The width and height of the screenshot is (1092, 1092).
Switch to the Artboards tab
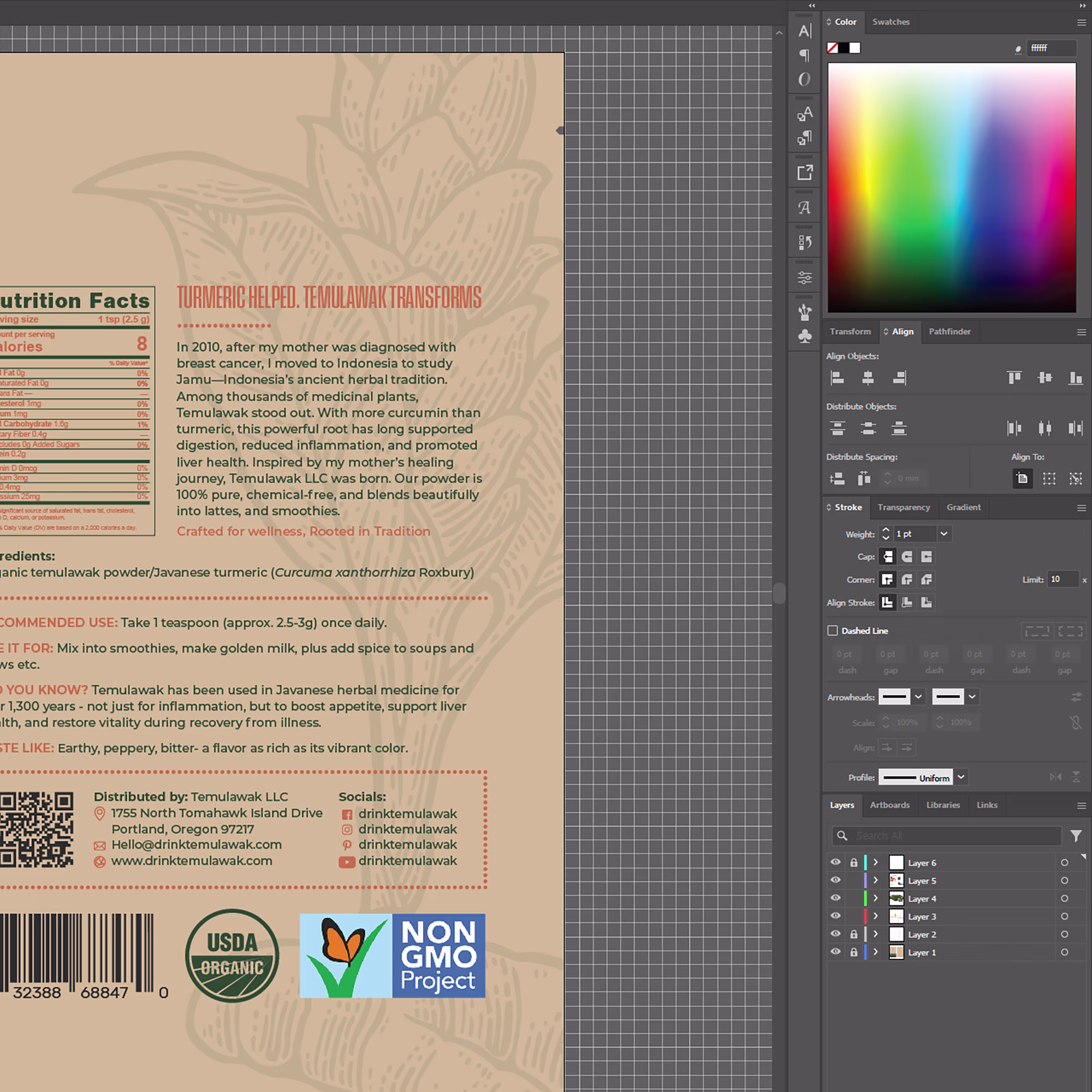(889, 805)
